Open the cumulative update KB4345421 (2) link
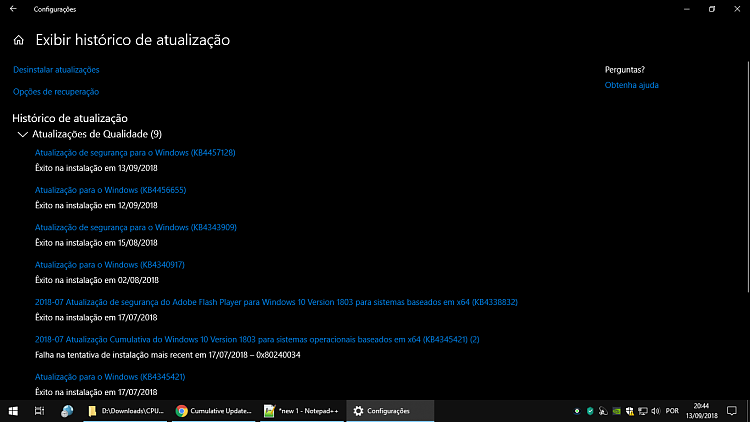 [257, 339]
